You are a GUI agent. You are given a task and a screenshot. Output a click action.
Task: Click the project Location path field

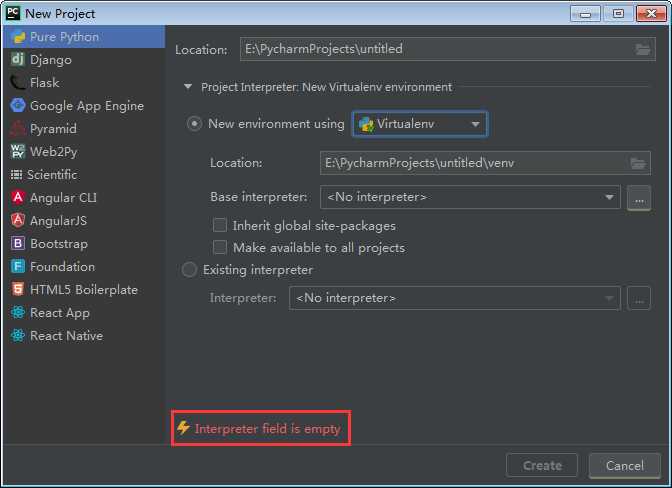point(447,49)
